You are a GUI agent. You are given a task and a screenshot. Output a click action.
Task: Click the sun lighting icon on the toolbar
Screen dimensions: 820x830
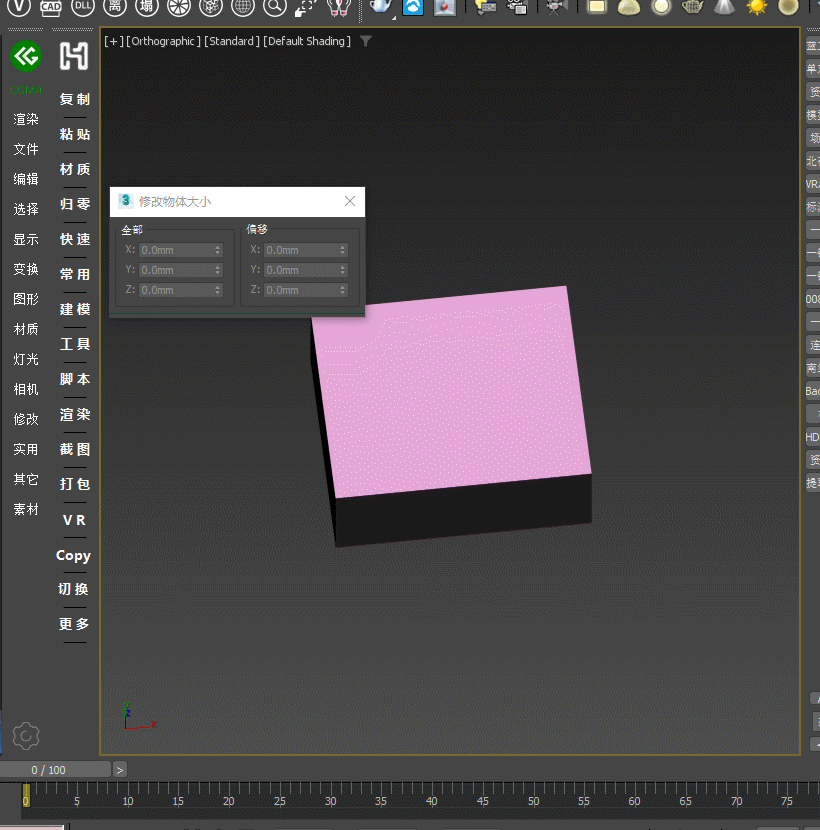click(757, 8)
